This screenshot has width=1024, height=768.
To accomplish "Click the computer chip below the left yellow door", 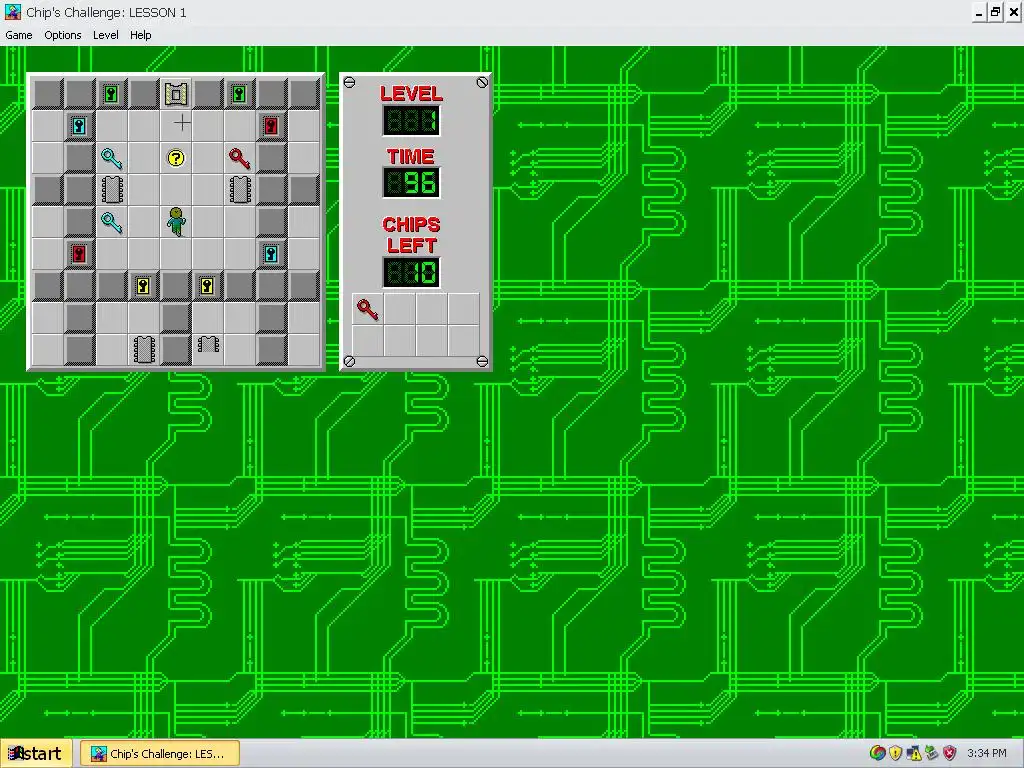I will pyautogui.click(x=144, y=349).
